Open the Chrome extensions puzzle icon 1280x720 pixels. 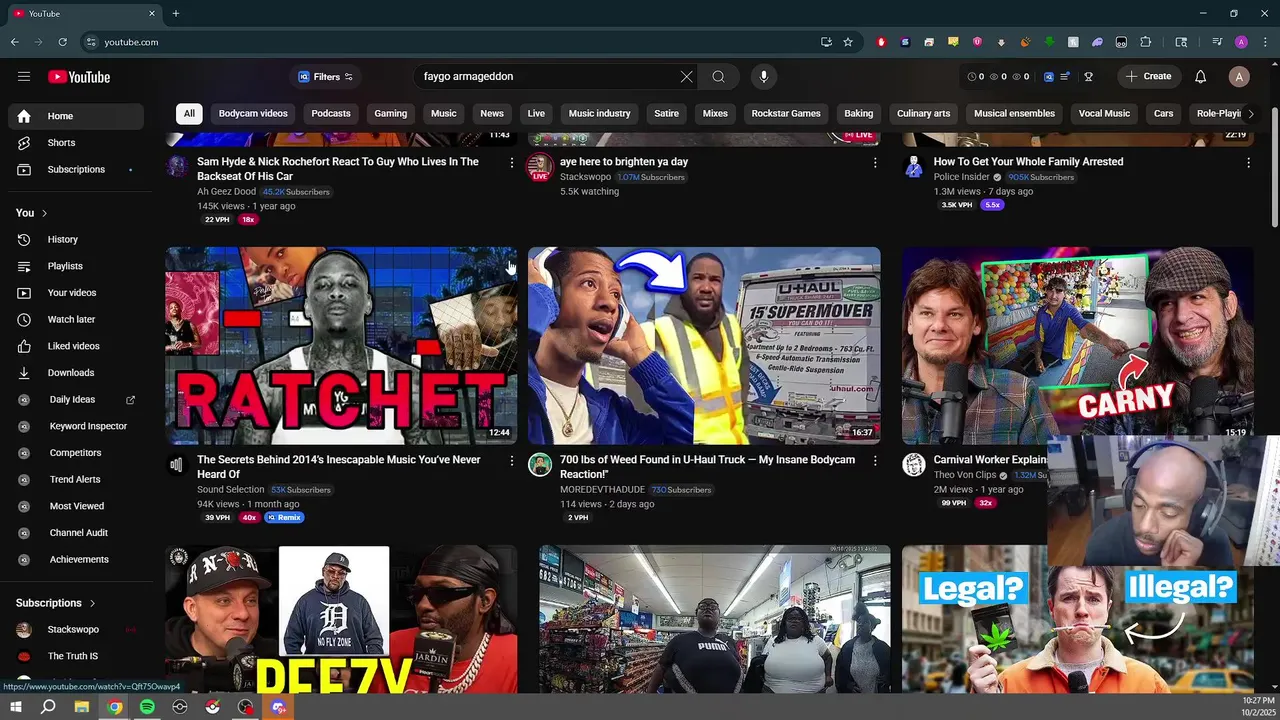click(x=1145, y=42)
